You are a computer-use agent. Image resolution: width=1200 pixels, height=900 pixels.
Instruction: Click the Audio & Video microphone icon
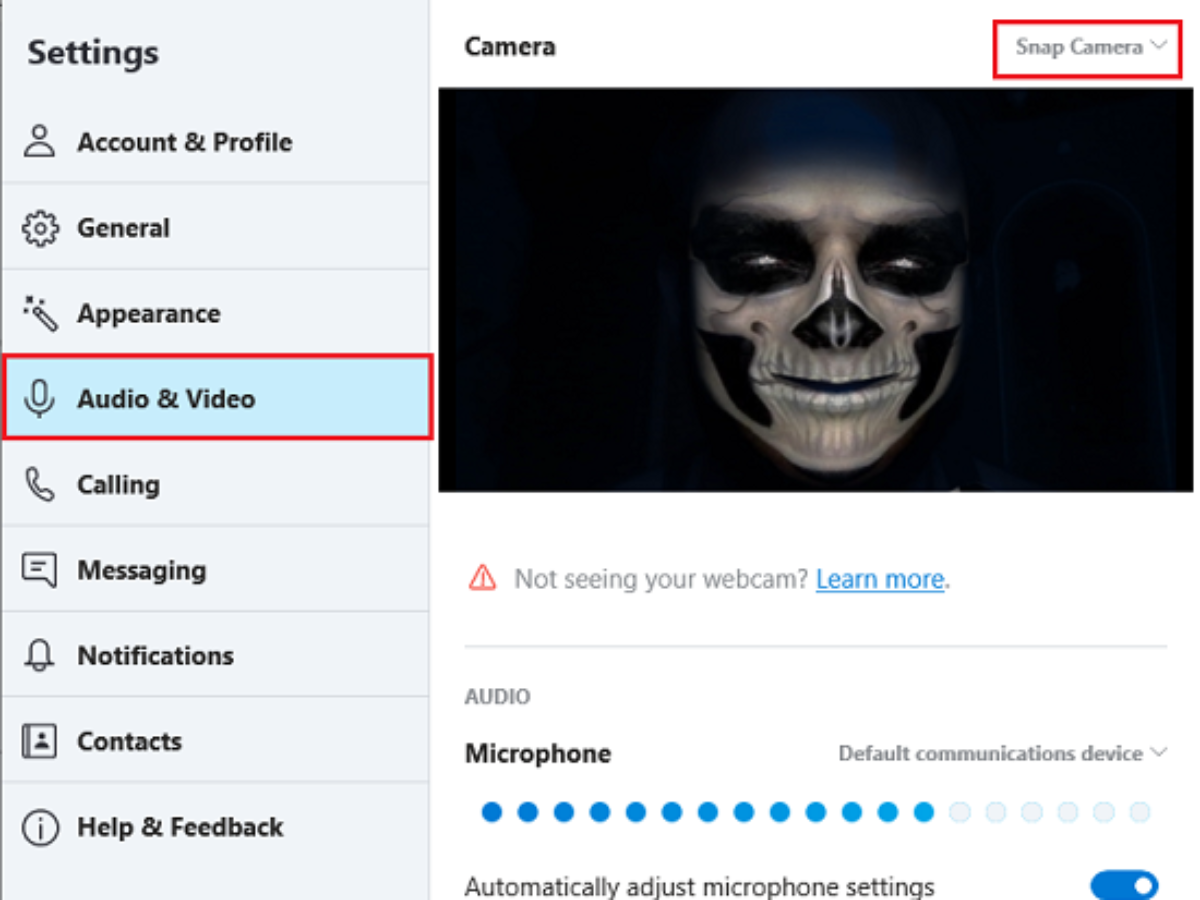(x=40, y=399)
